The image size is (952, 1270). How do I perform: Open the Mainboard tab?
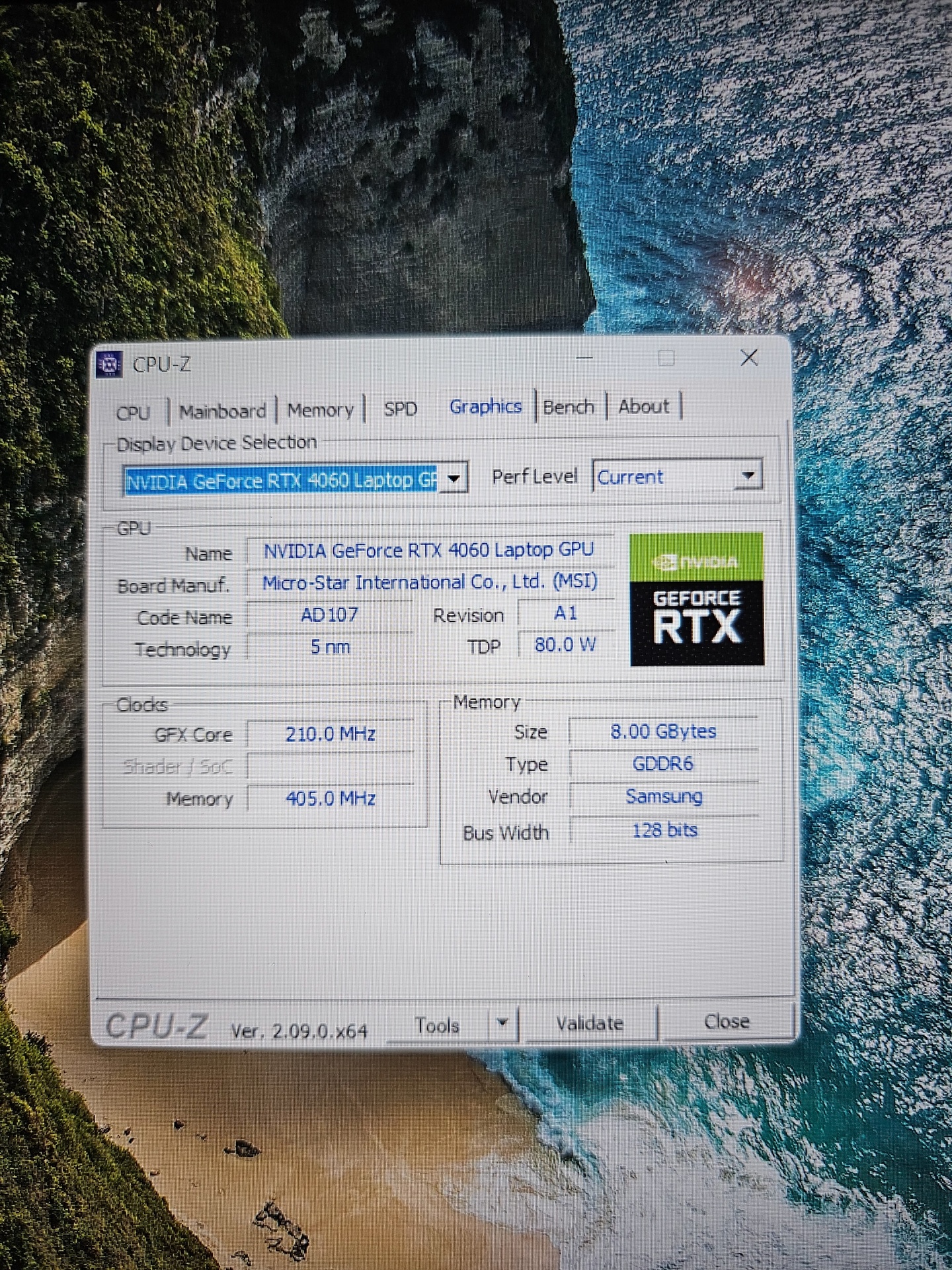pos(223,411)
